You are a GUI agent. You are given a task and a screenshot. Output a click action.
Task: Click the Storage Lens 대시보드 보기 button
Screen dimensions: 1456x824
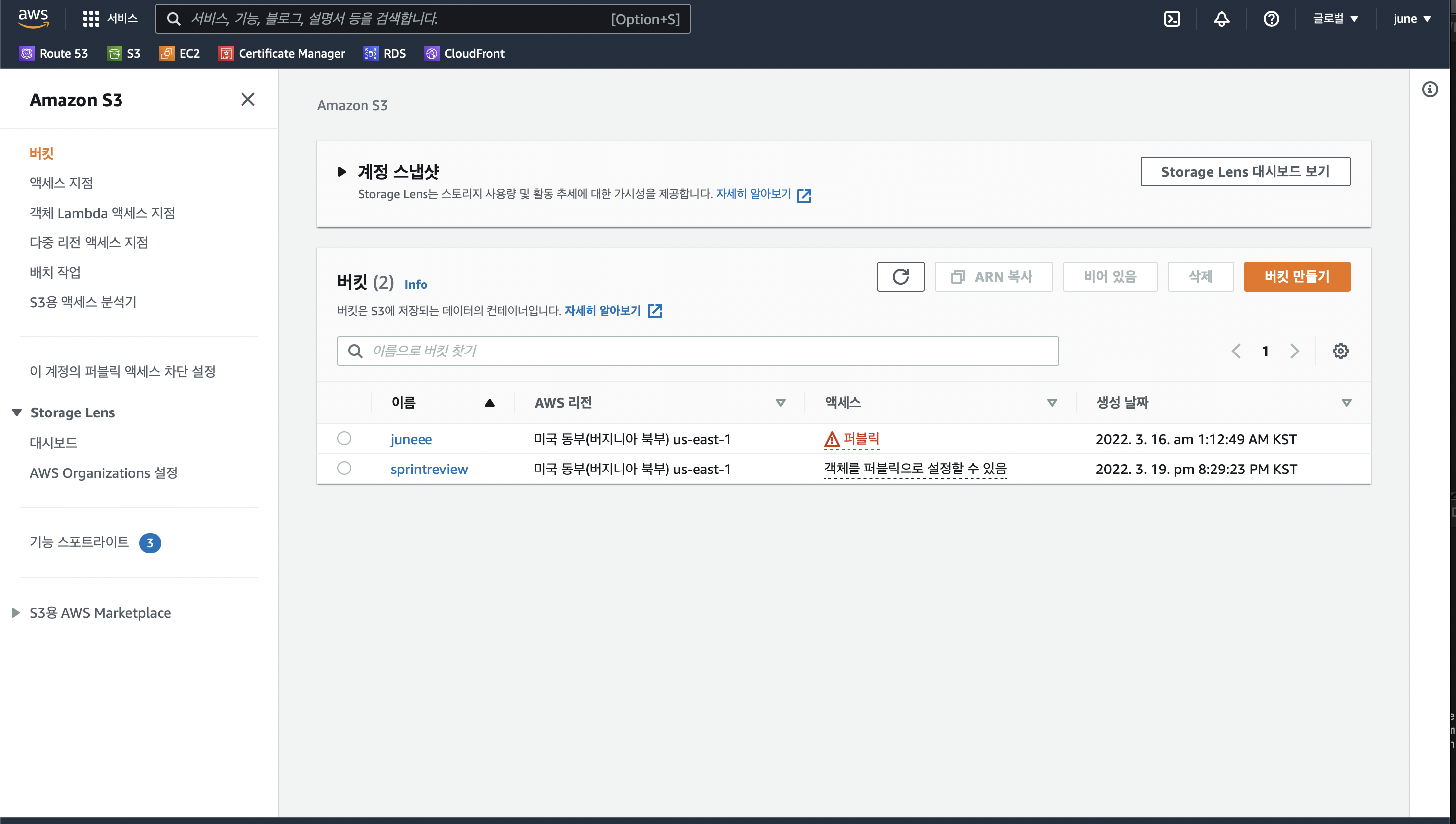click(x=1245, y=171)
